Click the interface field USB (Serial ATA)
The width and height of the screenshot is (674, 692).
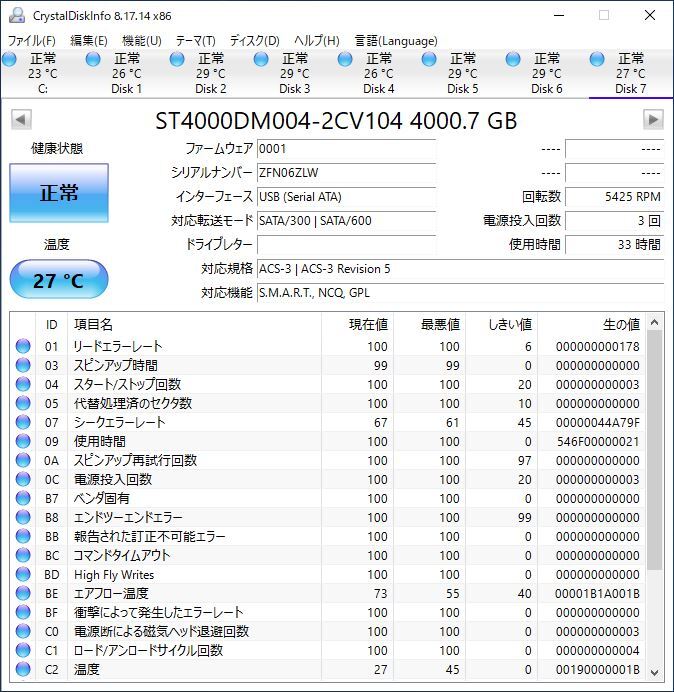point(346,196)
